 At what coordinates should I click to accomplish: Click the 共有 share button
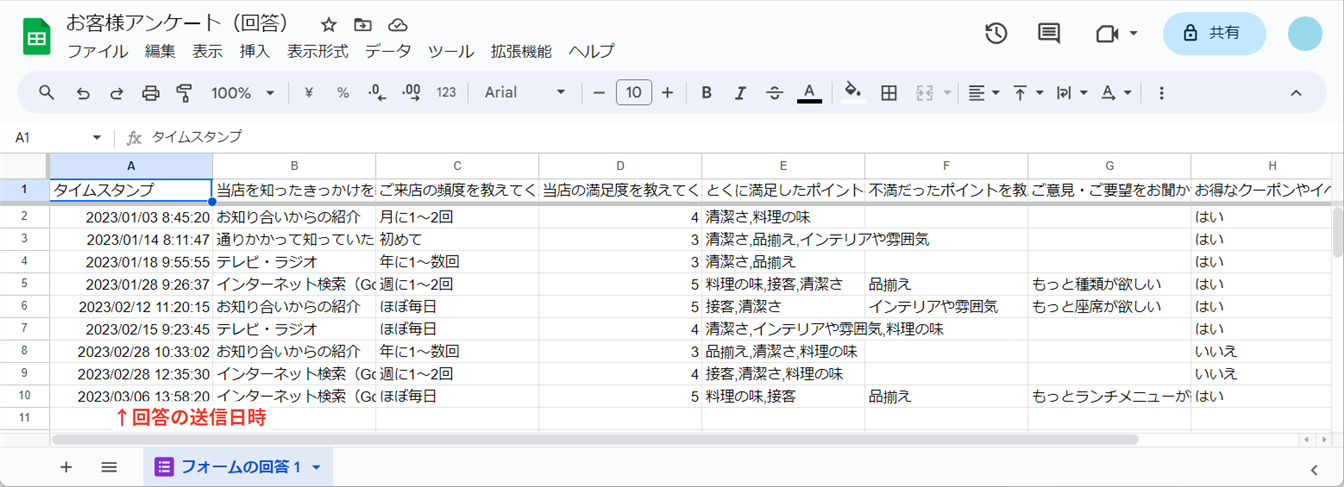click(x=1214, y=33)
